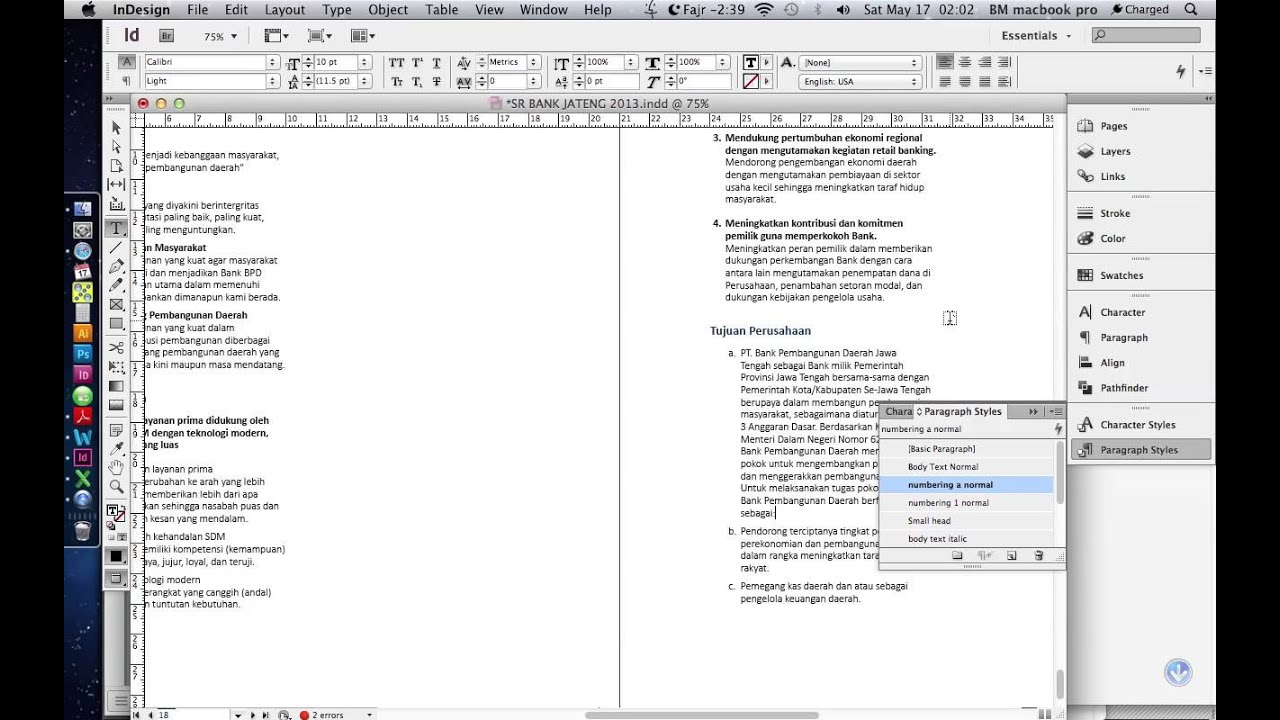Set paragraph alignment to Align Center
This screenshot has height=720, width=1280.
[x=965, y=62]
